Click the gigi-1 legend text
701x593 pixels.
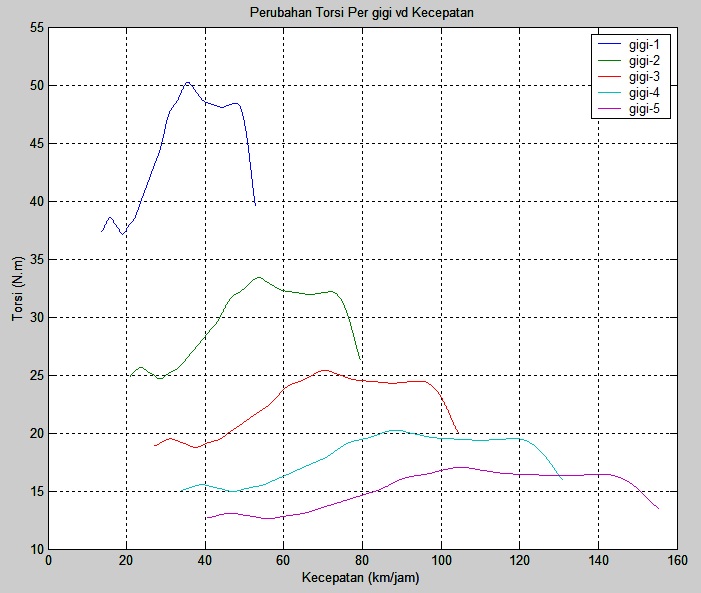[645, 45]
